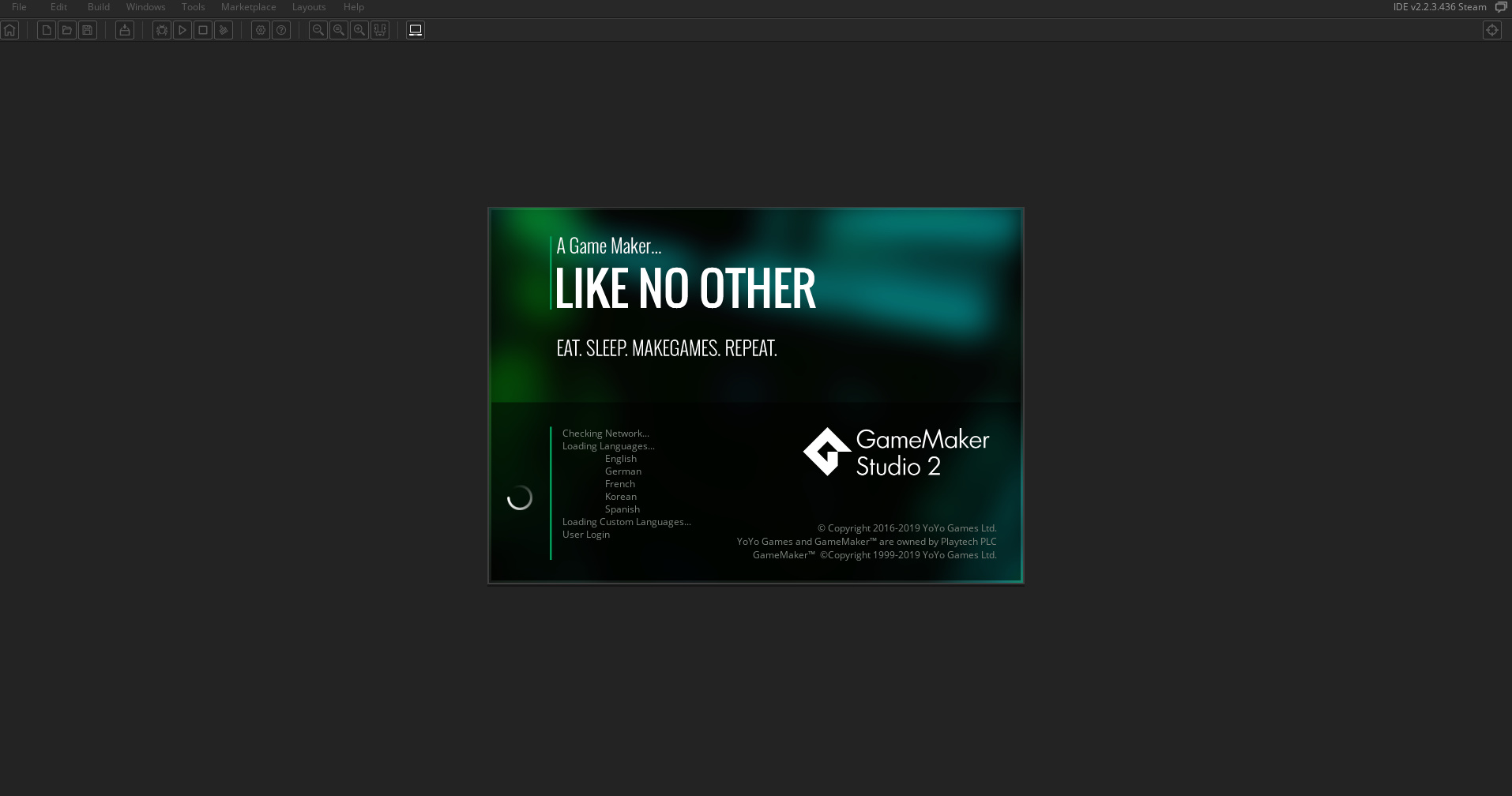
Task: Open the Build menu
Action: point(99,7)
